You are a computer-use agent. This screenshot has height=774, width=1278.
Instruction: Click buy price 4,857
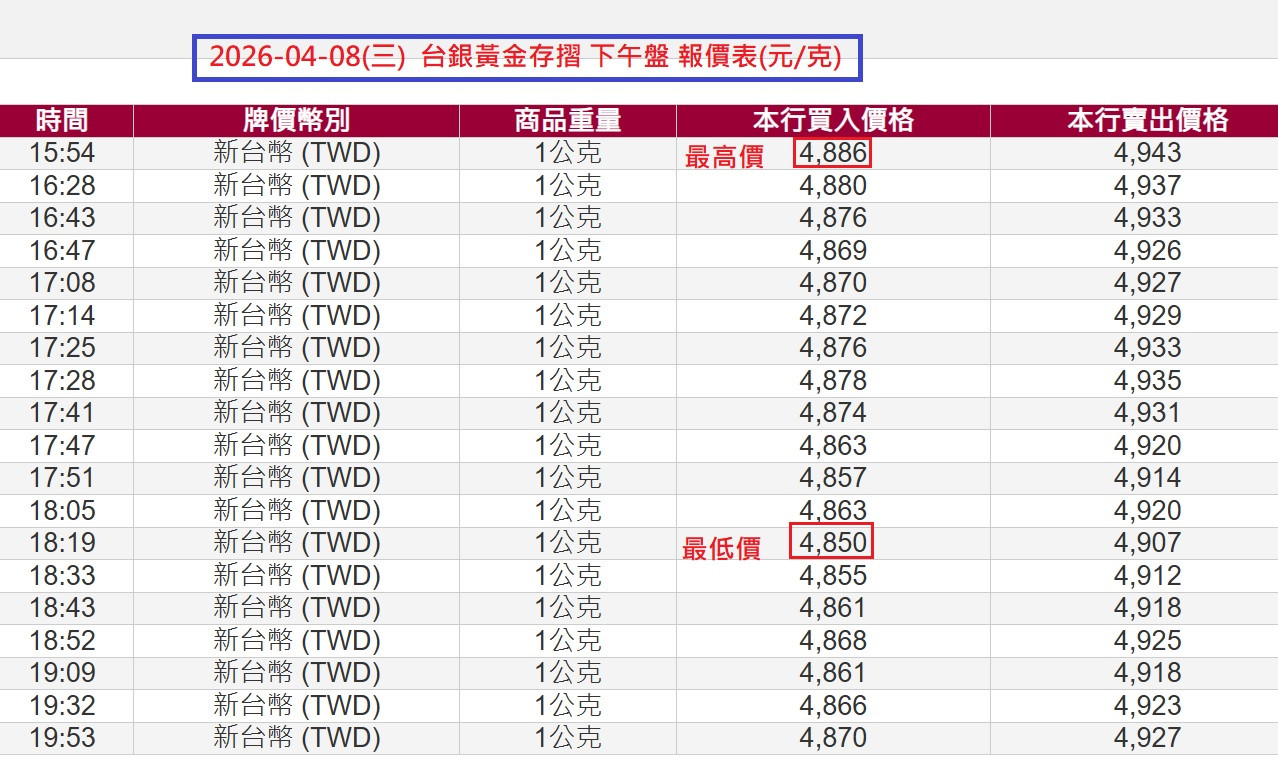(833, 478)
